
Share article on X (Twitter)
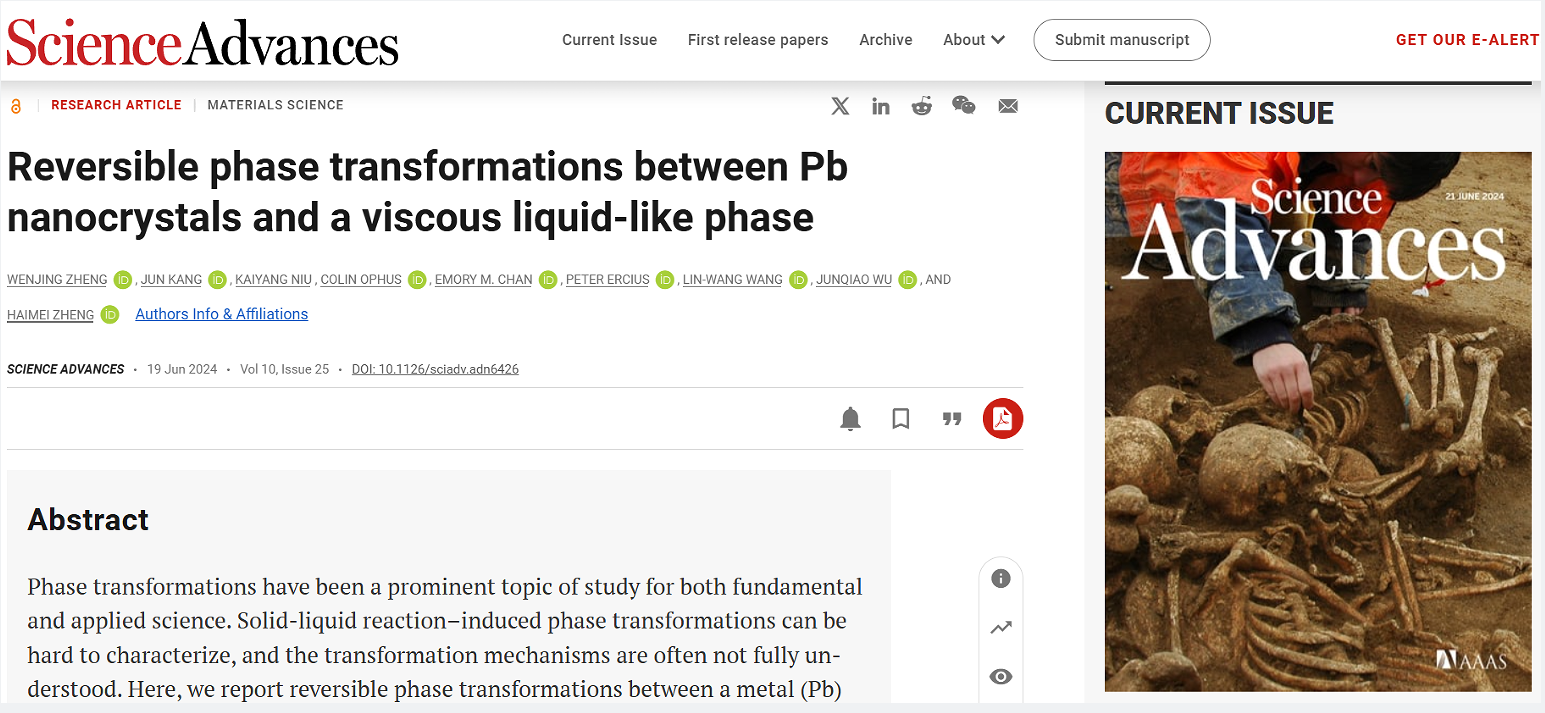[x=840, y=106]
